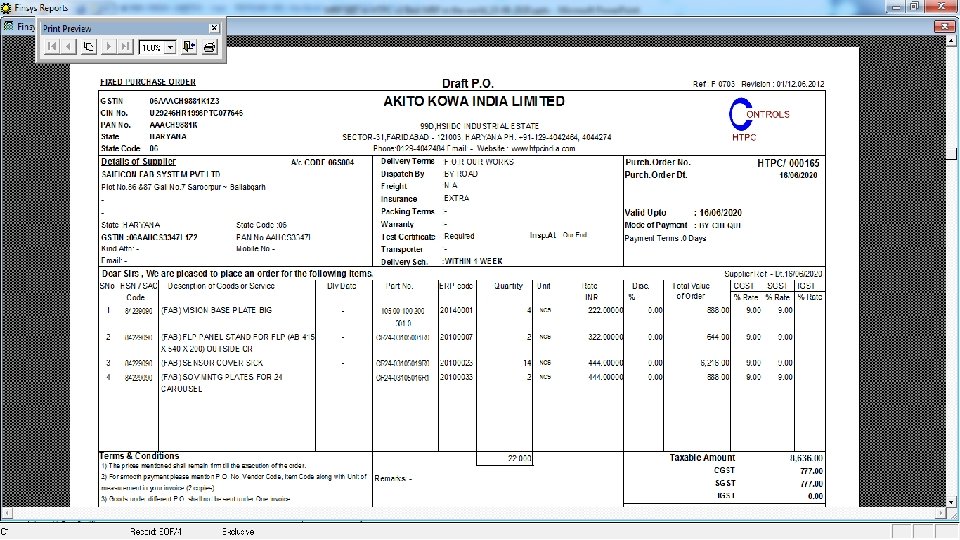The height and width of the screenshot is (540, 960).
Task: Go to last page in Print Preview
Action: click(x=126, y=47)
